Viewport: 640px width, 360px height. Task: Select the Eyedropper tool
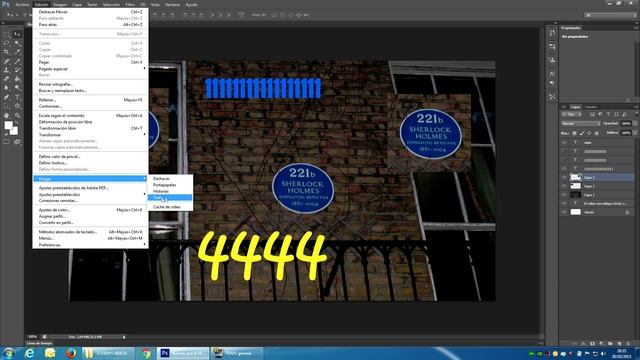click(17, 52)
